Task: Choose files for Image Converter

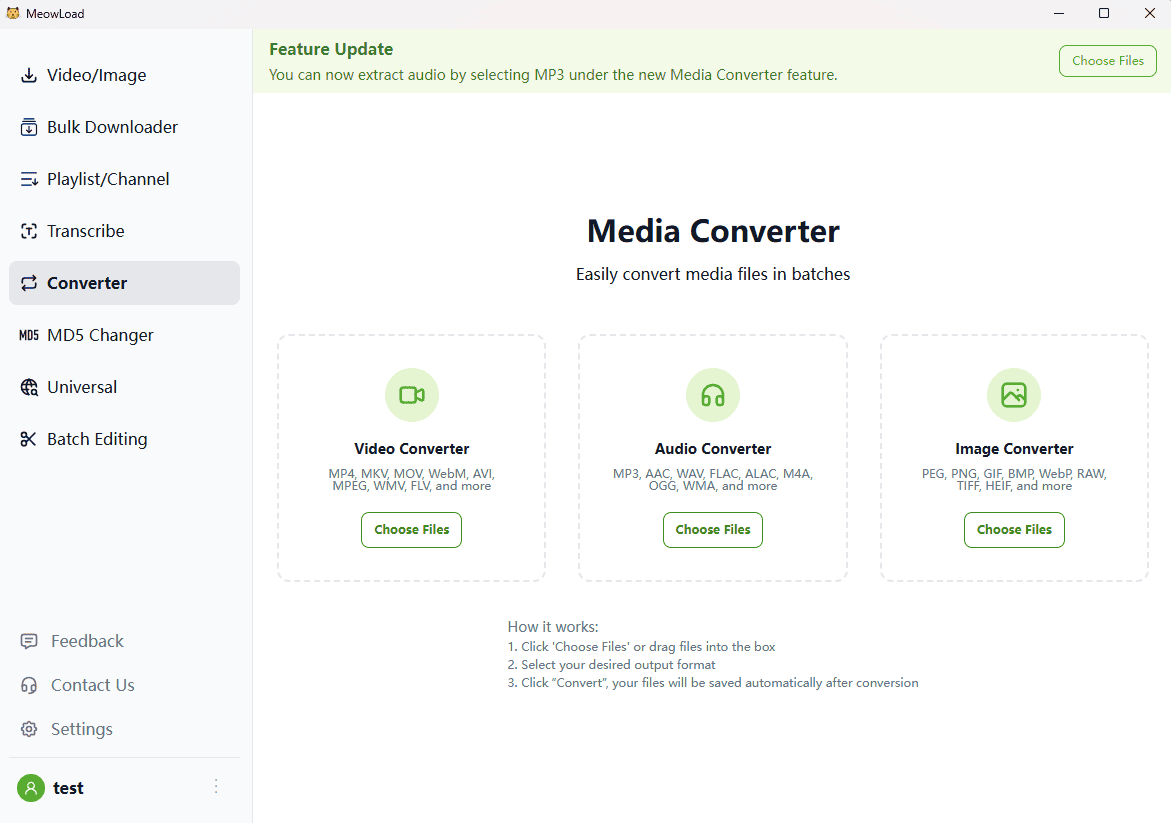Action: 1013,530
